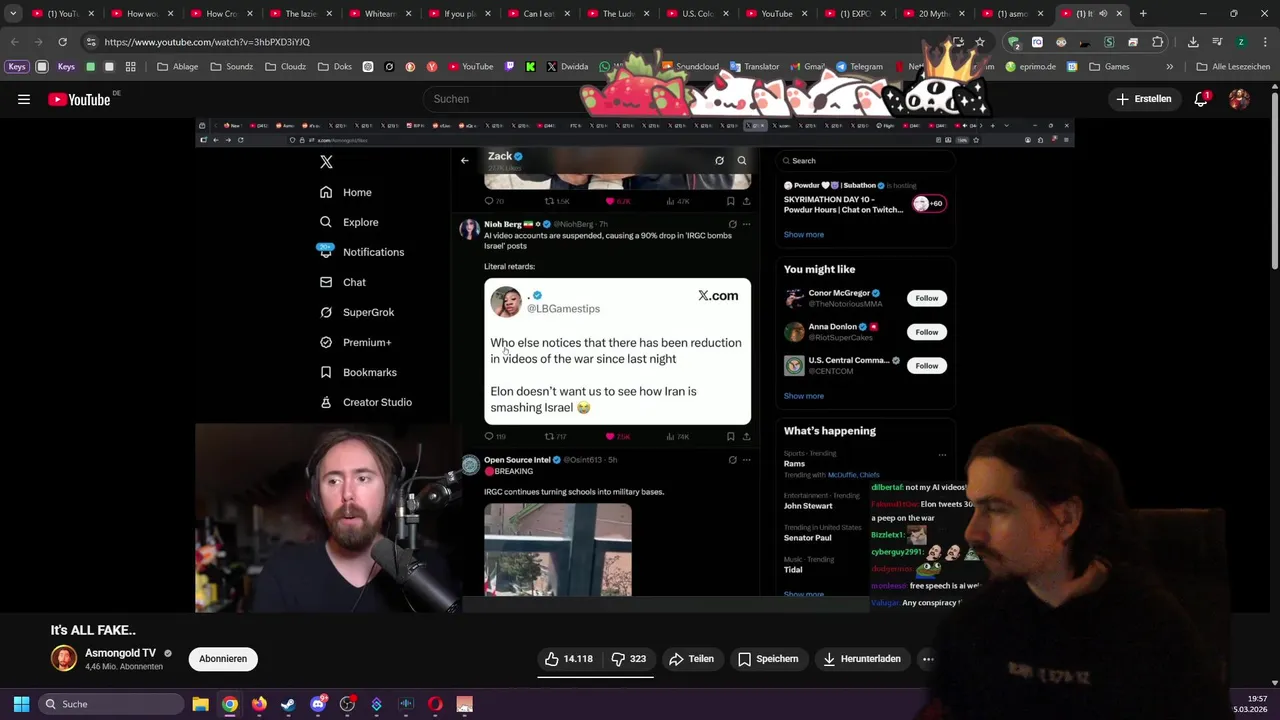The height and width of the screenshot is (720, 1280).
Task: Open the Telegram bookmark
Action: pos(858,67)
